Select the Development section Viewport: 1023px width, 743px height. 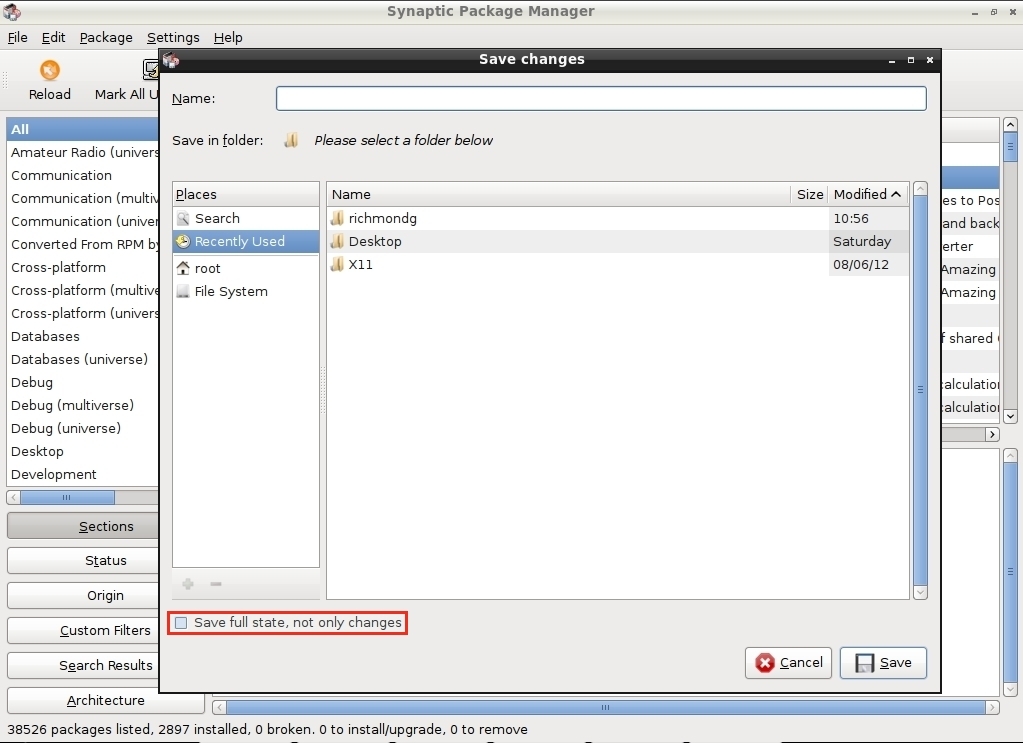[x=83, y=474]
